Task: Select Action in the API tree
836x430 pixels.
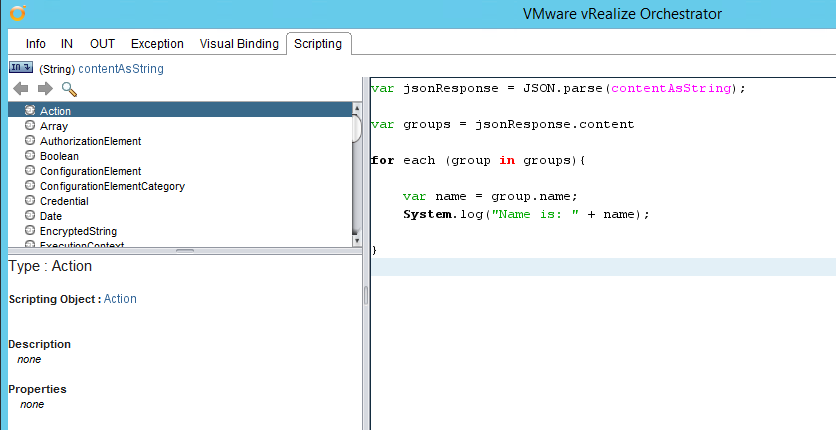Action: [x=180, y=111]
